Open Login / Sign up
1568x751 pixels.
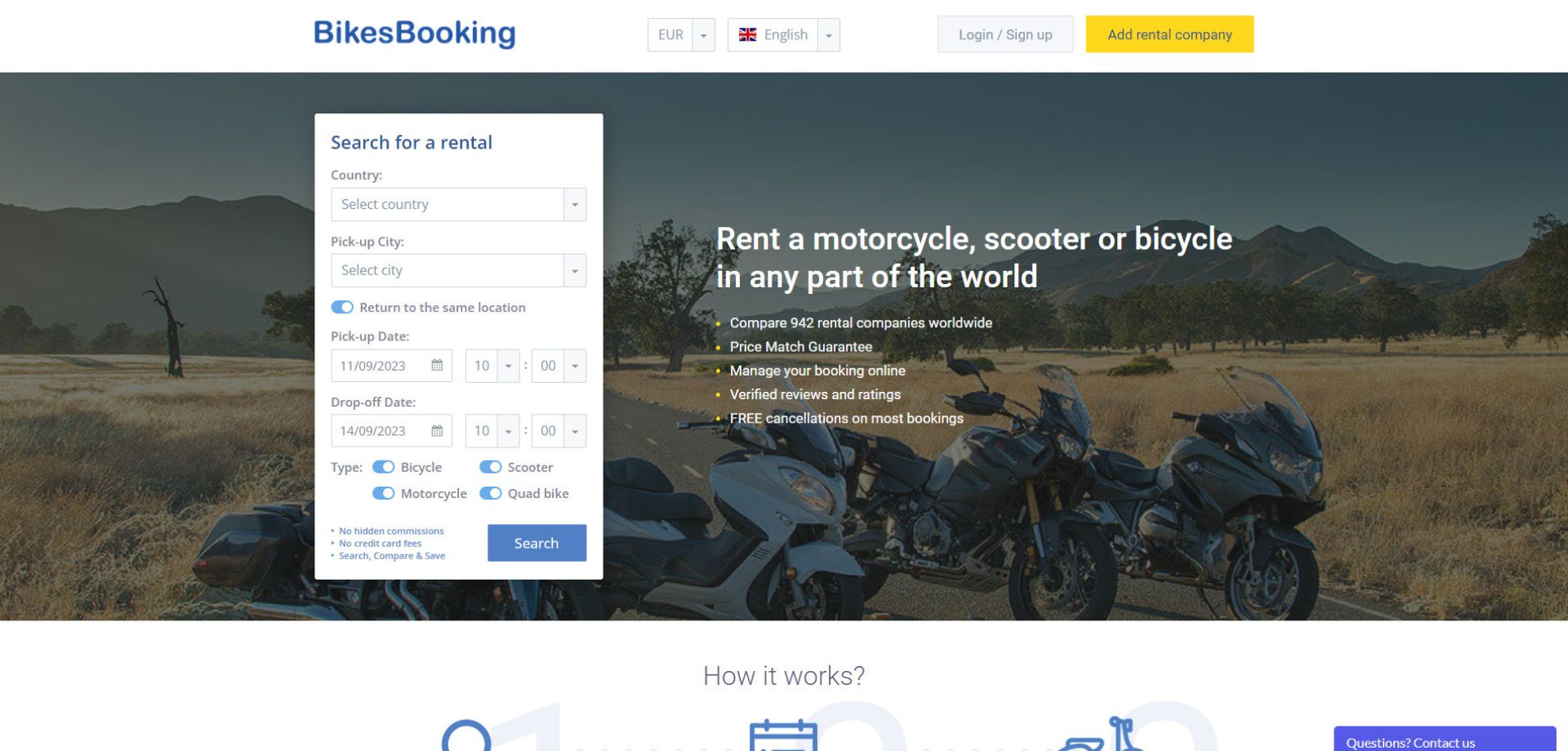1004,34
